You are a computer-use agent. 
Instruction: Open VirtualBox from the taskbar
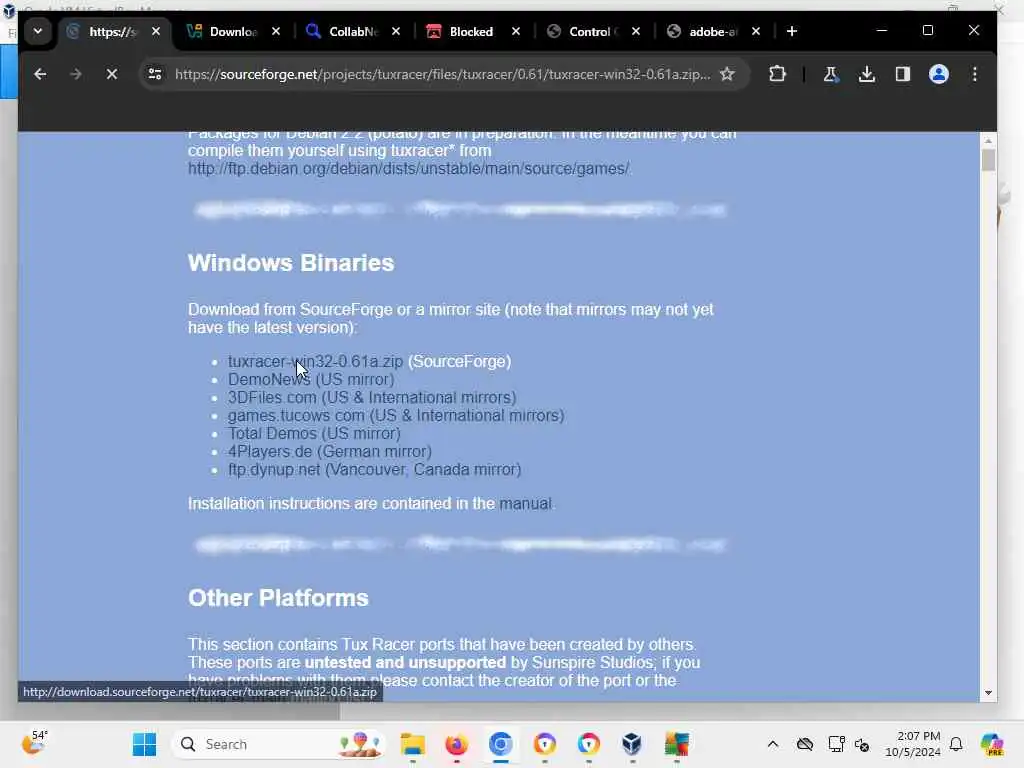[x=632, y=744]
